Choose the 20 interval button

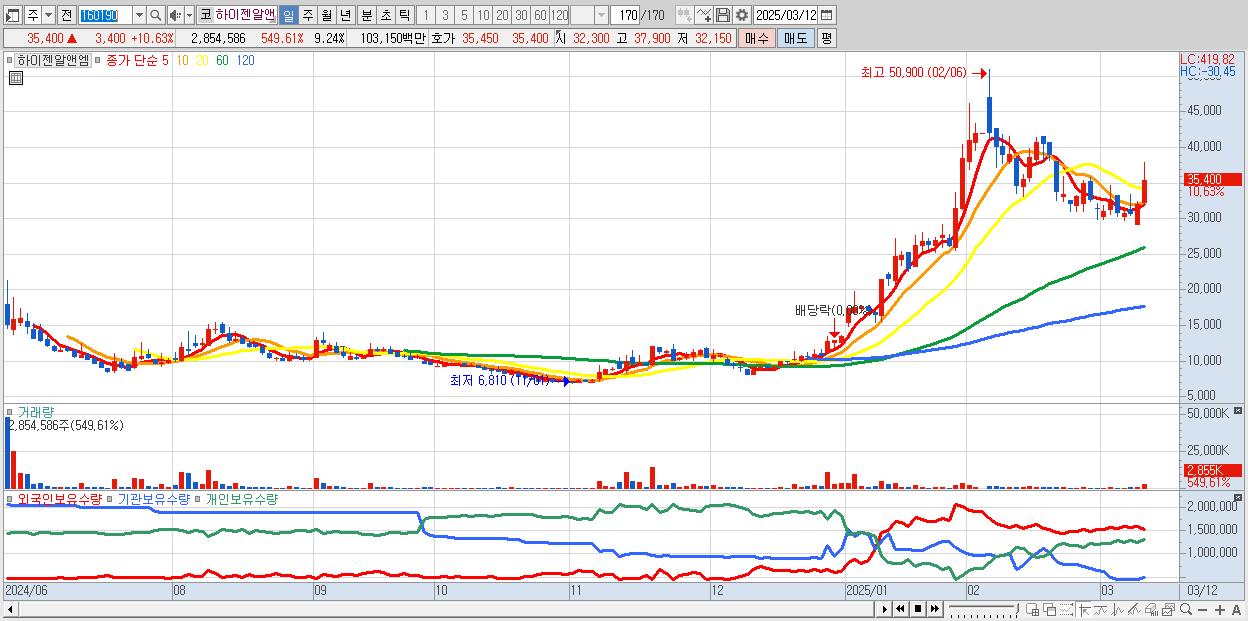point(502,15)
